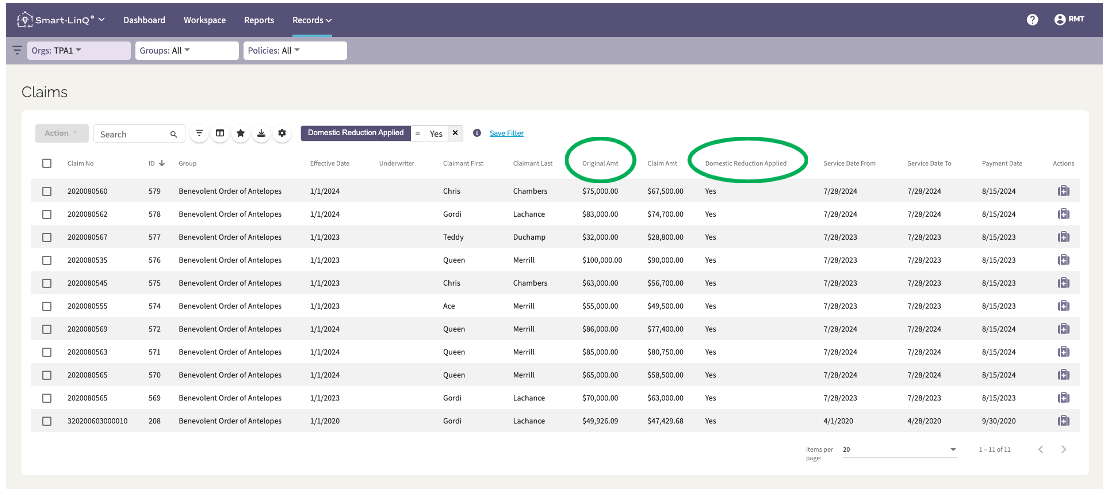Check the box for claim 2020080555
This screenshot has height=489, width=1103.
pos(46,306)
